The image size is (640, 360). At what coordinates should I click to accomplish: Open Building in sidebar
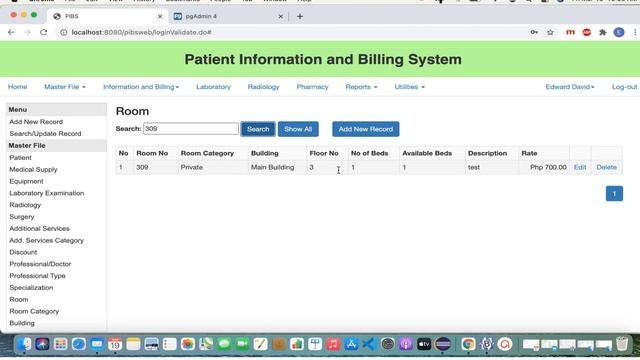(x=22, y=323)
